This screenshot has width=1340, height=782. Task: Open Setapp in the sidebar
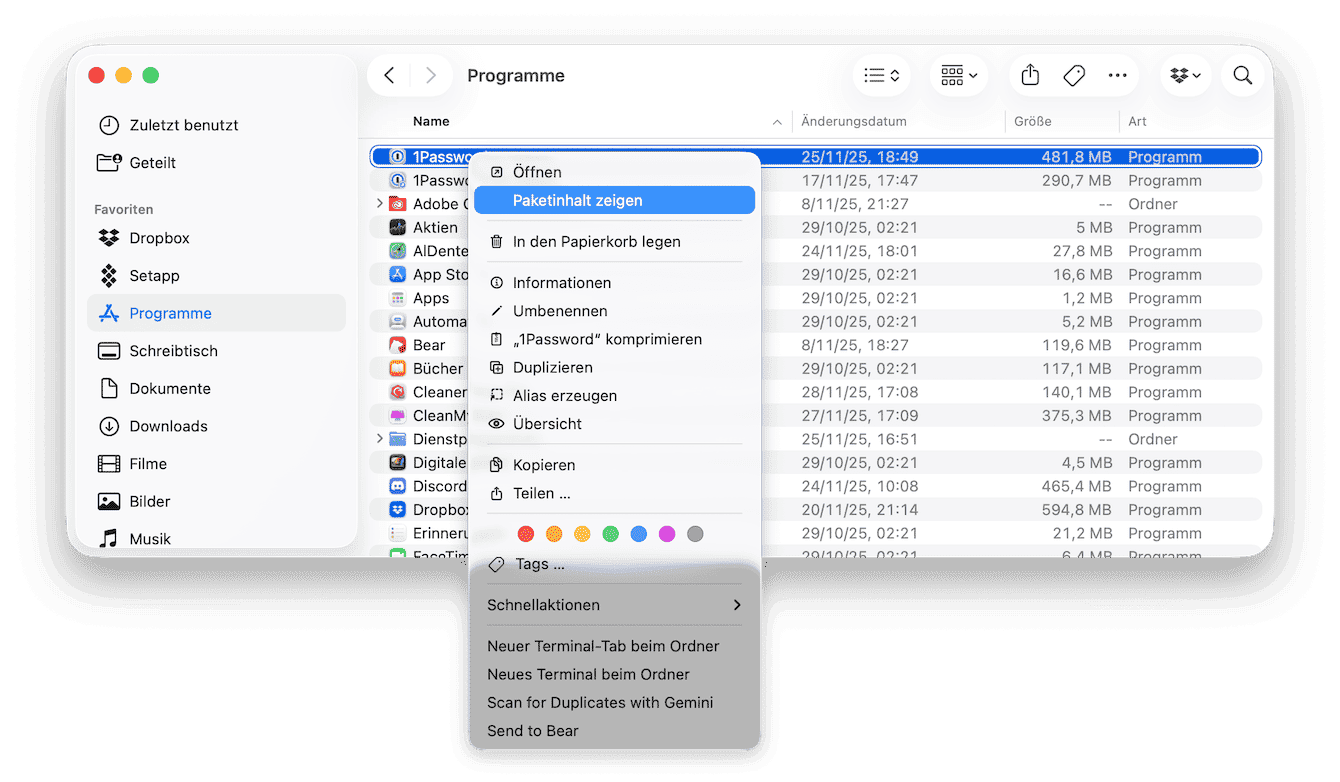tap(154, 276)
